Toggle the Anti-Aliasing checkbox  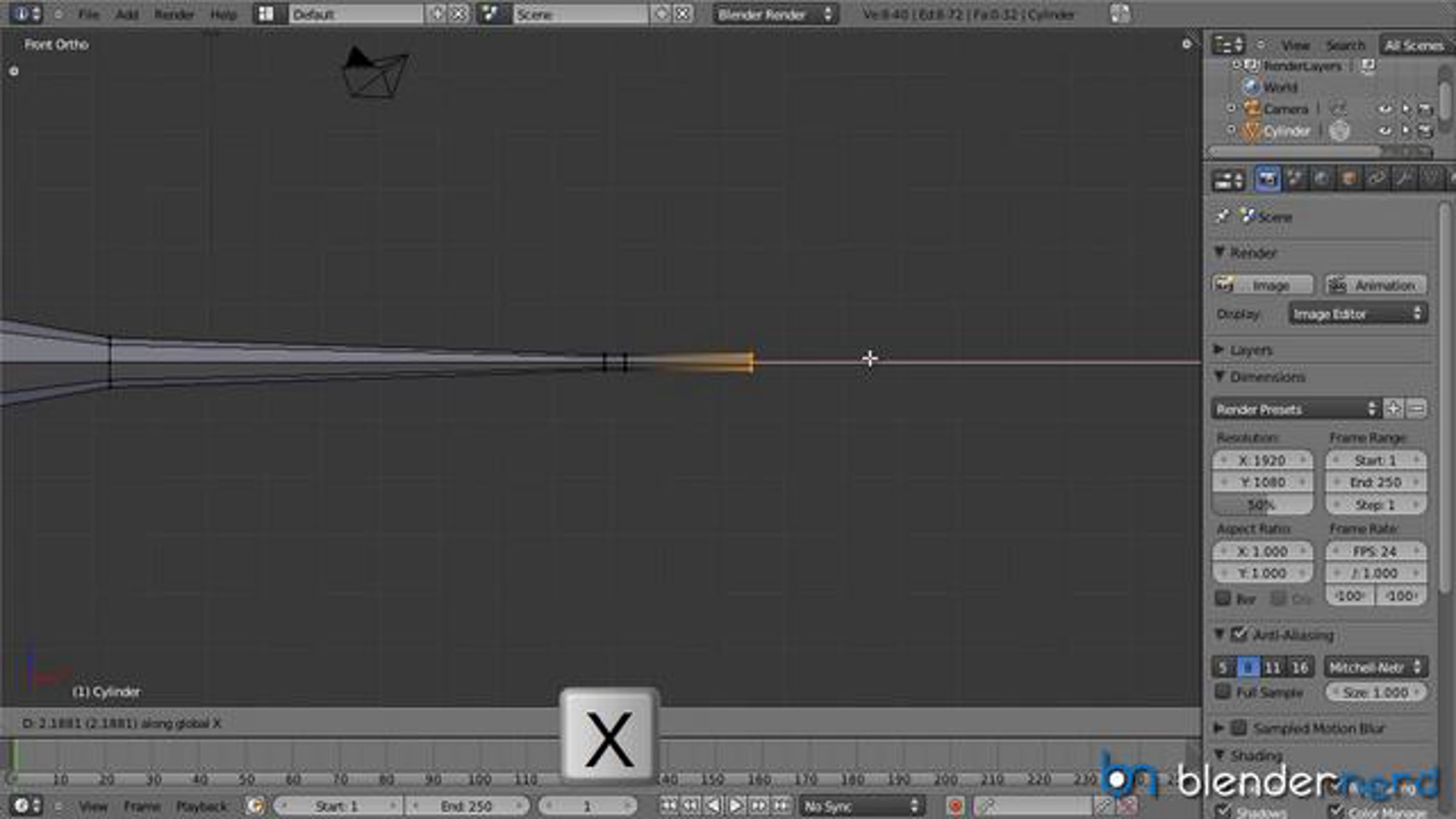coord(1239,635)
